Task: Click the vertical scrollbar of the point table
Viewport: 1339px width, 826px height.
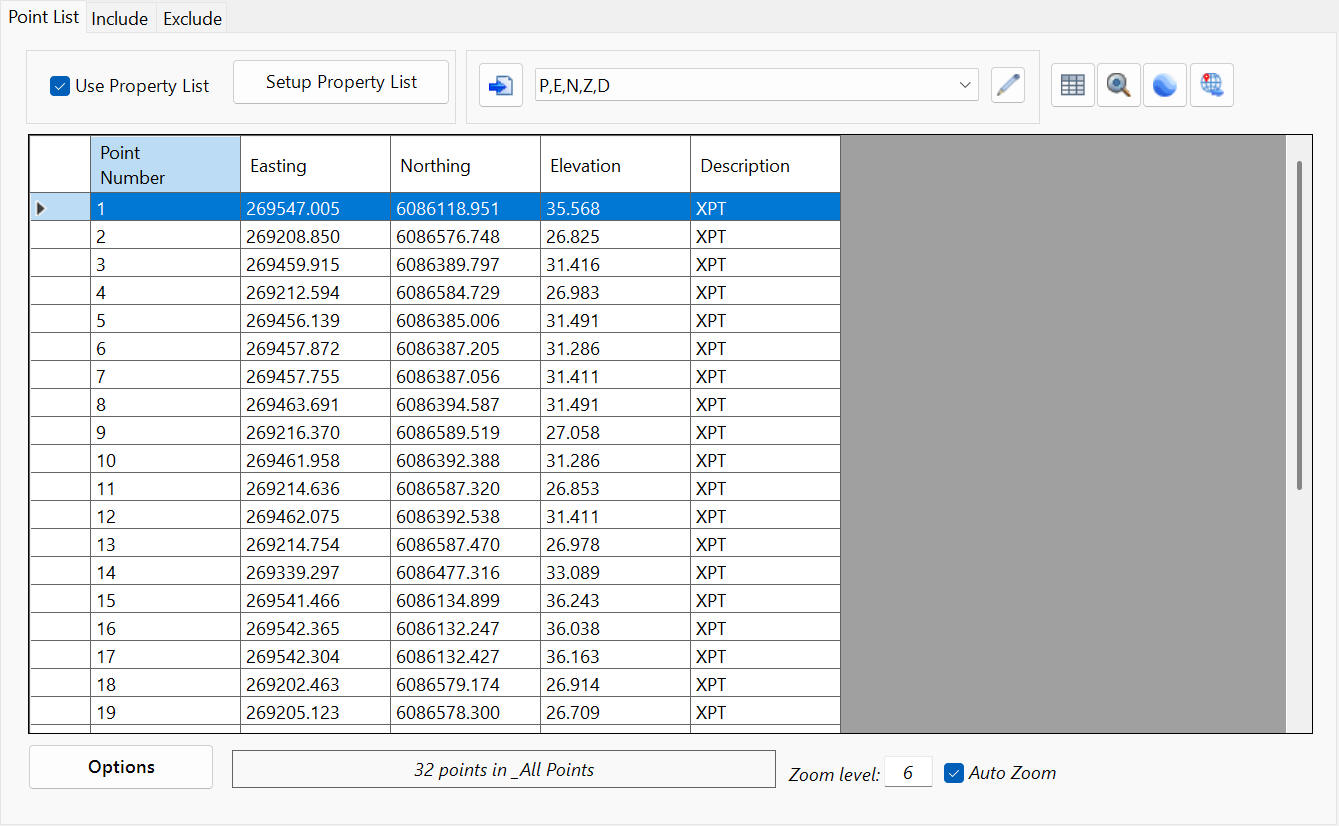Action: pos(1299,325)
